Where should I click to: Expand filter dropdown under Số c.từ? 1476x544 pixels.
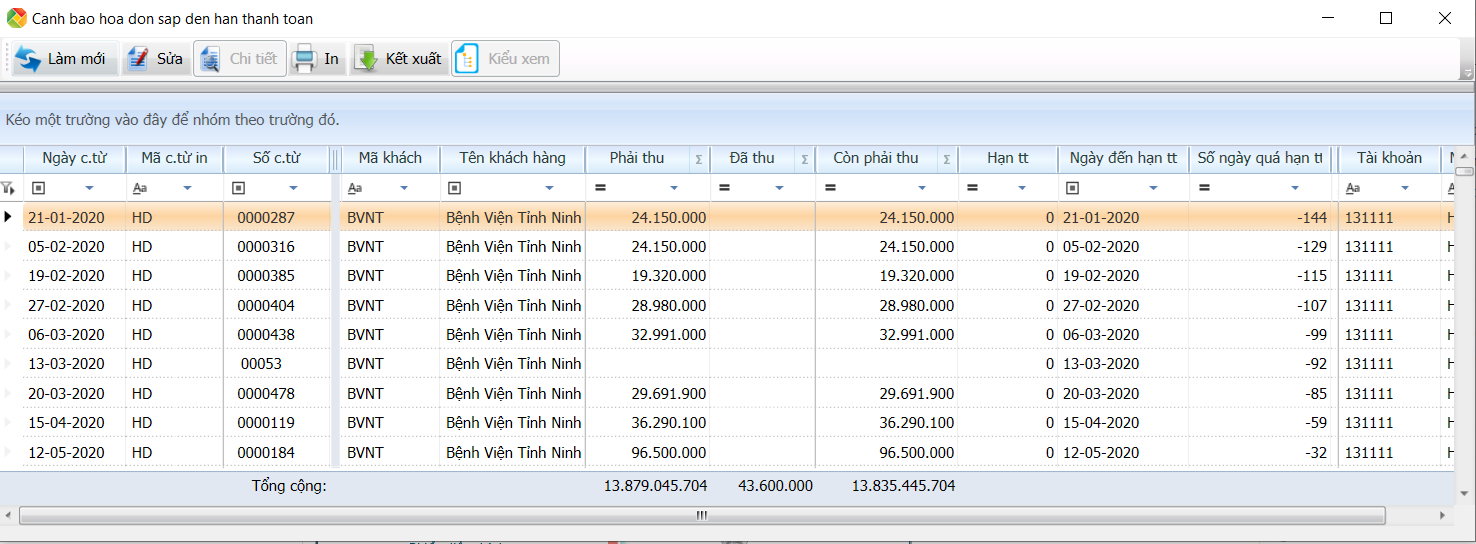(293, 188)
